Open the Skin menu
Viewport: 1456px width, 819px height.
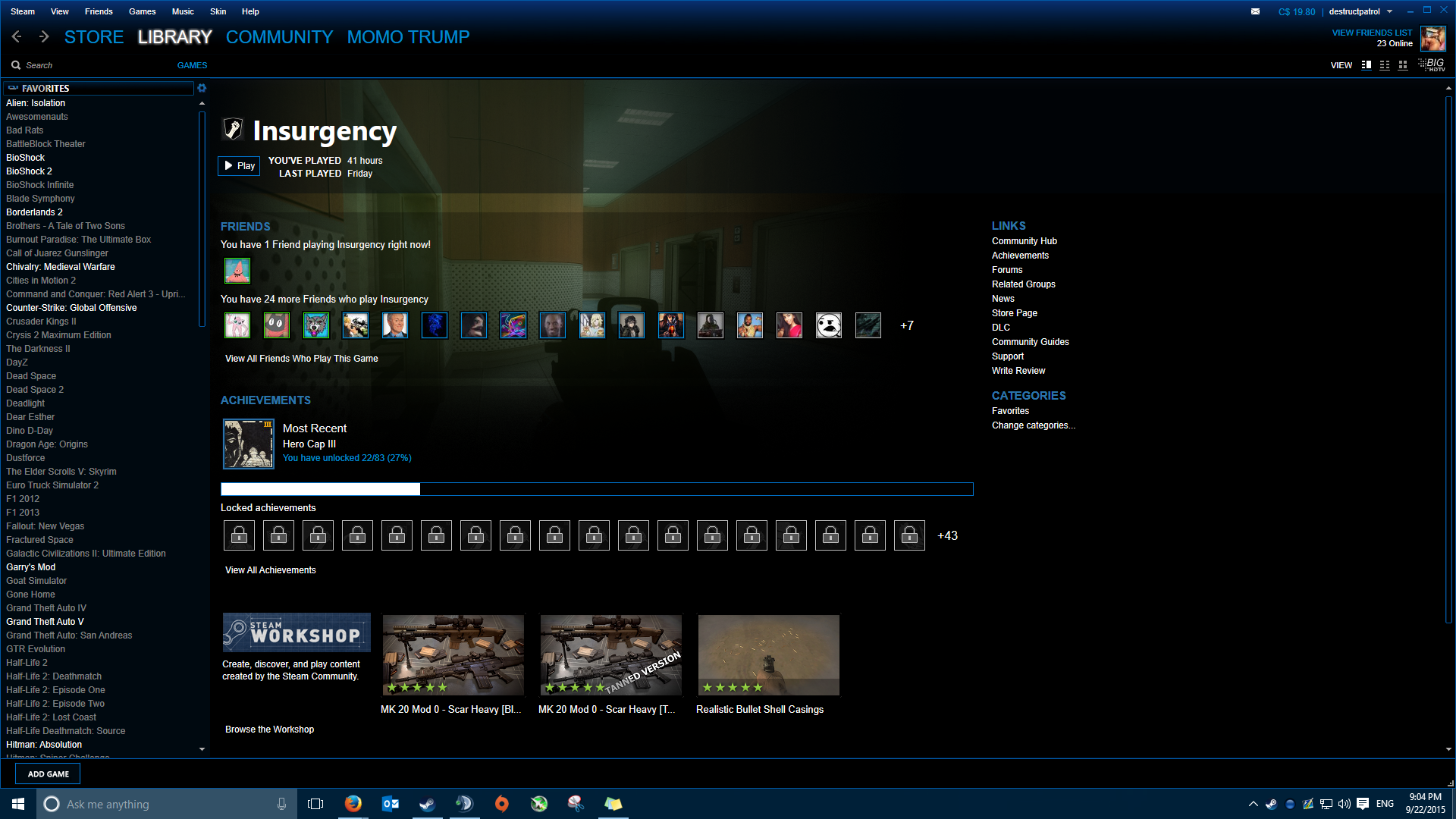[218, 11]
